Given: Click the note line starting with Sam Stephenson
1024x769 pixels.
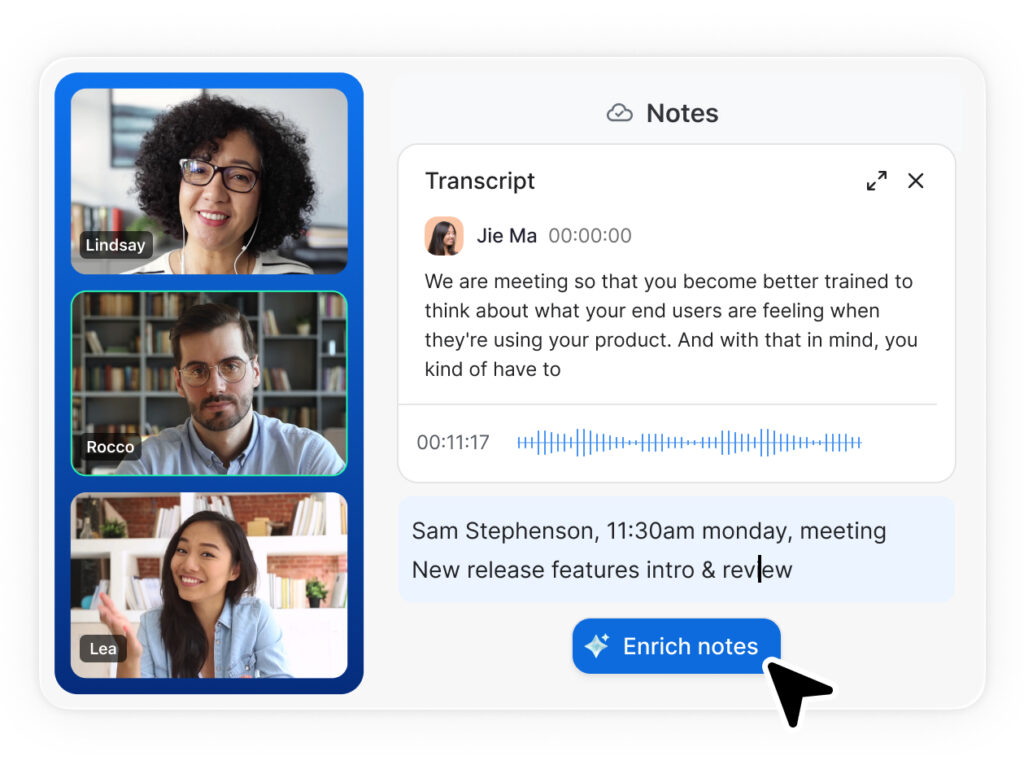Looking at the screenshot, I should [648, 530].
